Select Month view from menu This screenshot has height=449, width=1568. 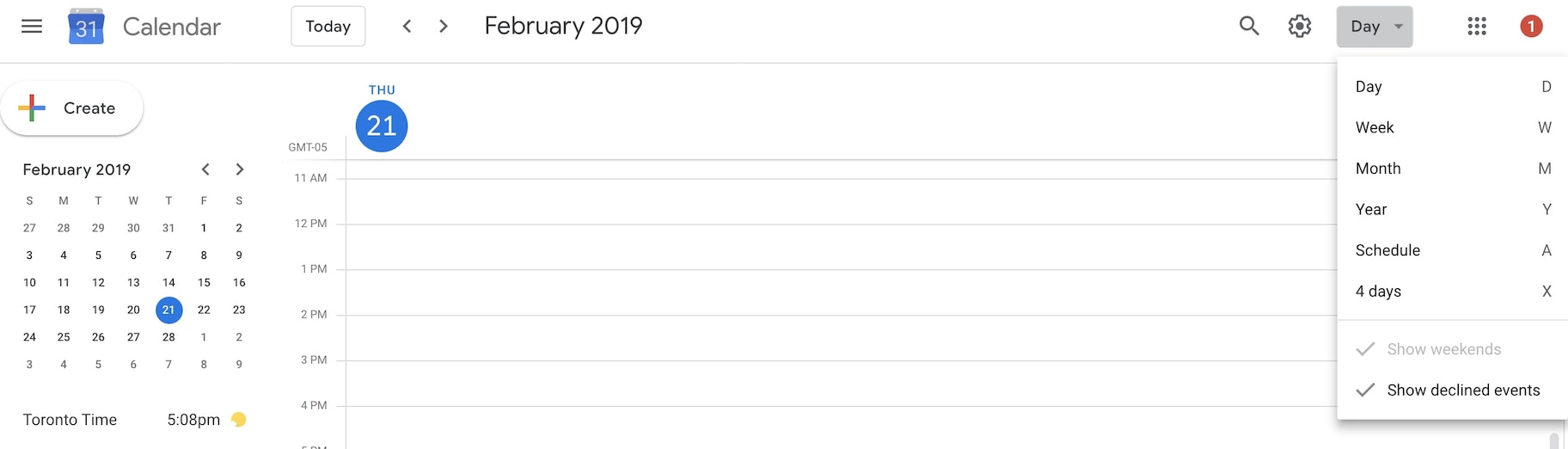(x=1378, y=169)
